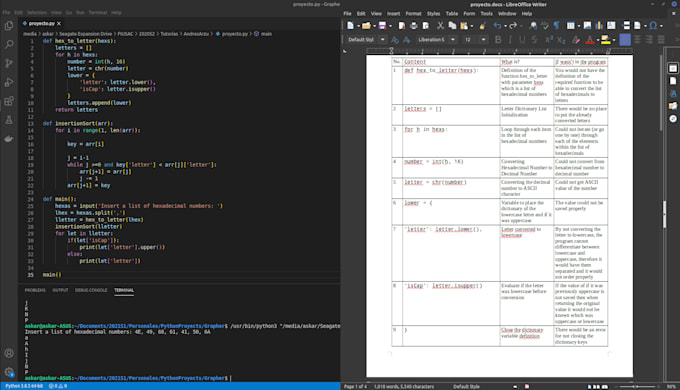The width and height of the screenshot is (680, 390).
Task: Expand the highlighting color dropdown arrow
Action: [614, 40]
